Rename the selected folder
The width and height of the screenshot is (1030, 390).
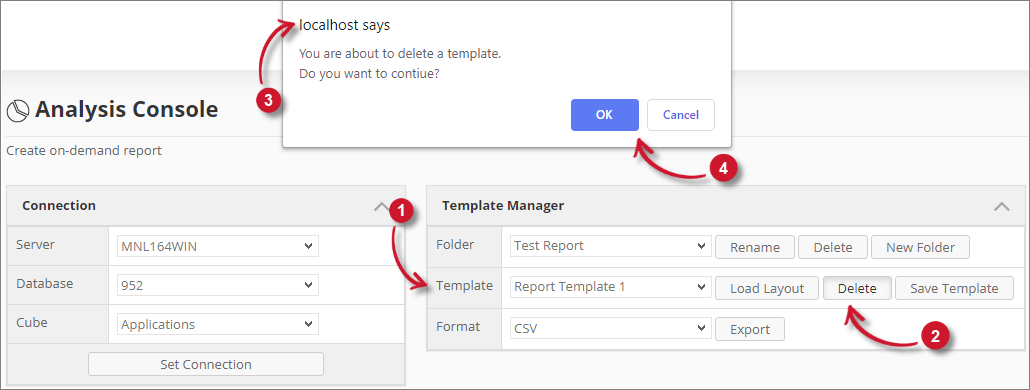click(755, 247)
